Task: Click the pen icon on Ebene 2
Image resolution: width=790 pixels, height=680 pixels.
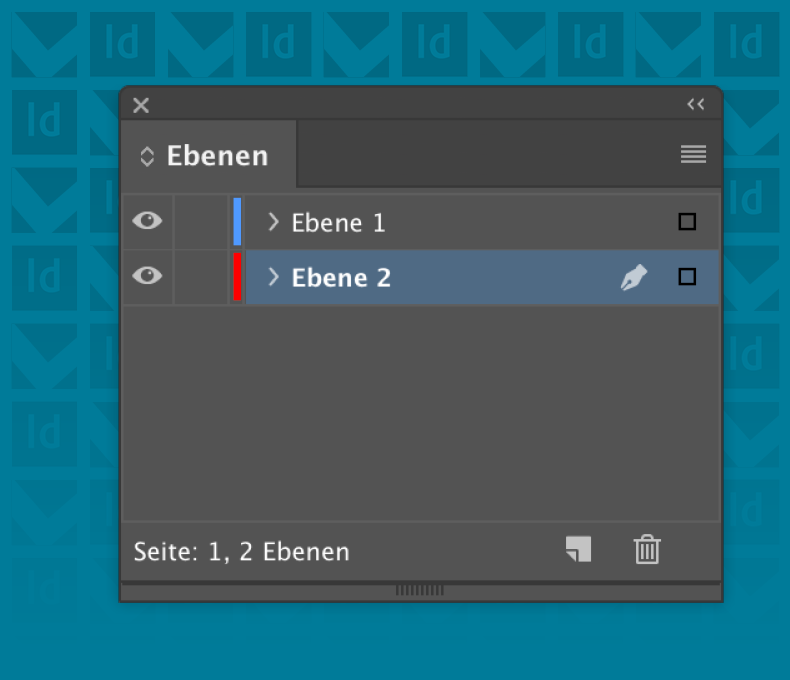Action: point(633,277)
